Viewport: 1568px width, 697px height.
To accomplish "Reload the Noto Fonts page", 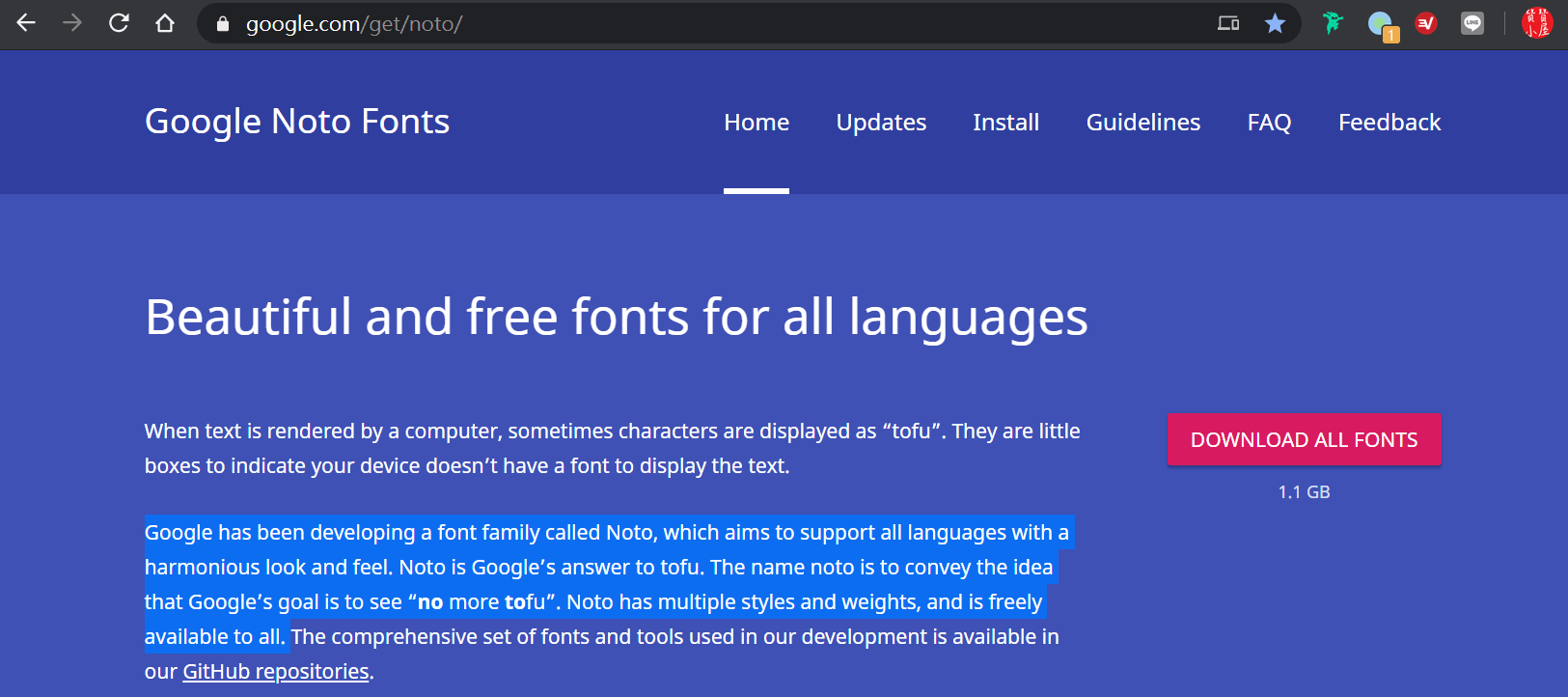I will [119, 23].
